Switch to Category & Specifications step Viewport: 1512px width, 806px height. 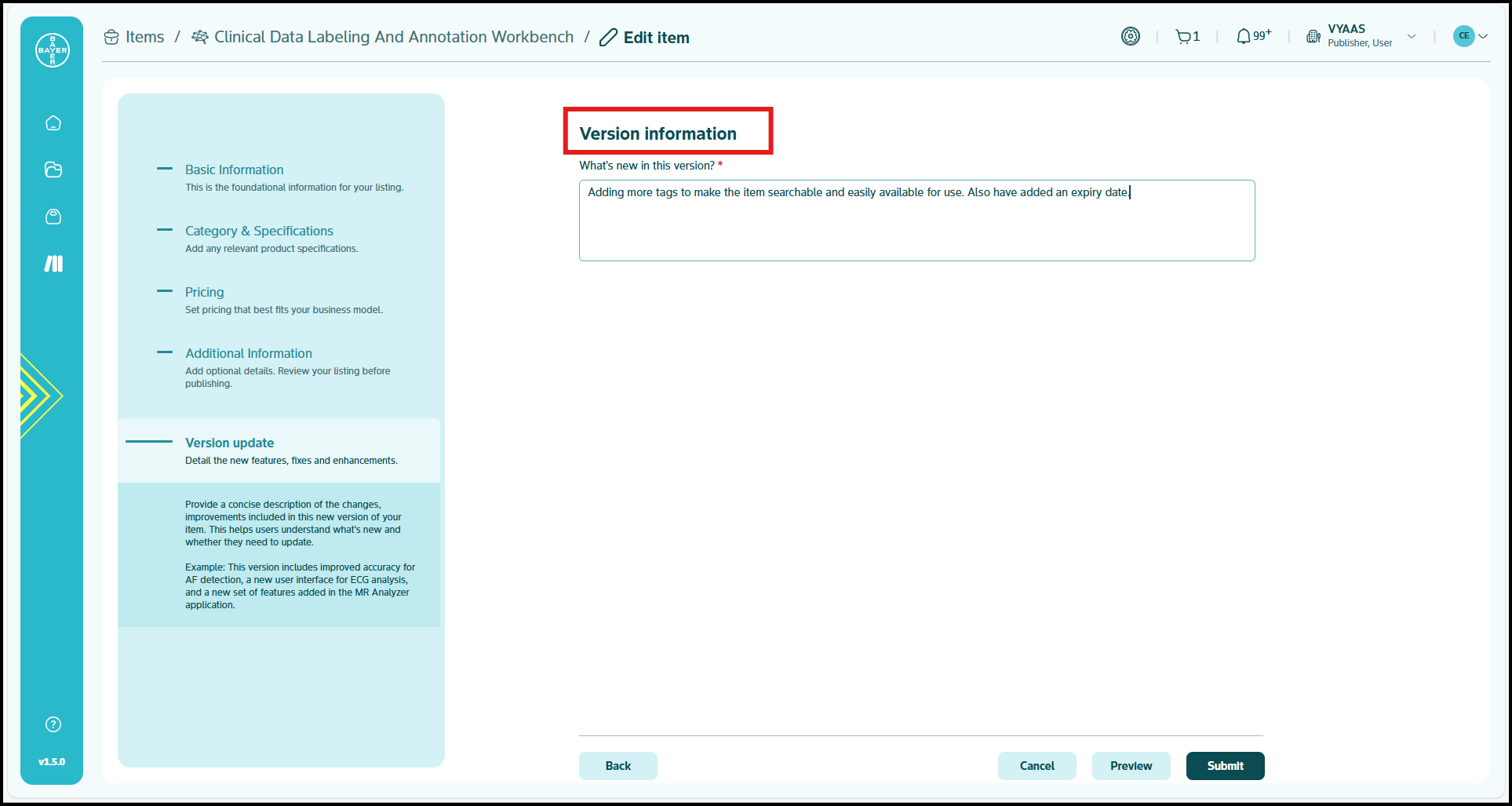pyautogui.click(x=259, y=231)
